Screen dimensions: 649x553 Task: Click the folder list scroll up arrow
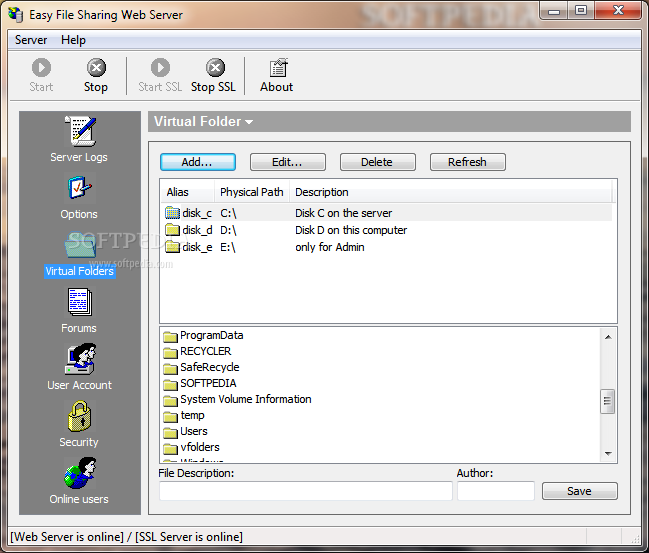point(608,337)
